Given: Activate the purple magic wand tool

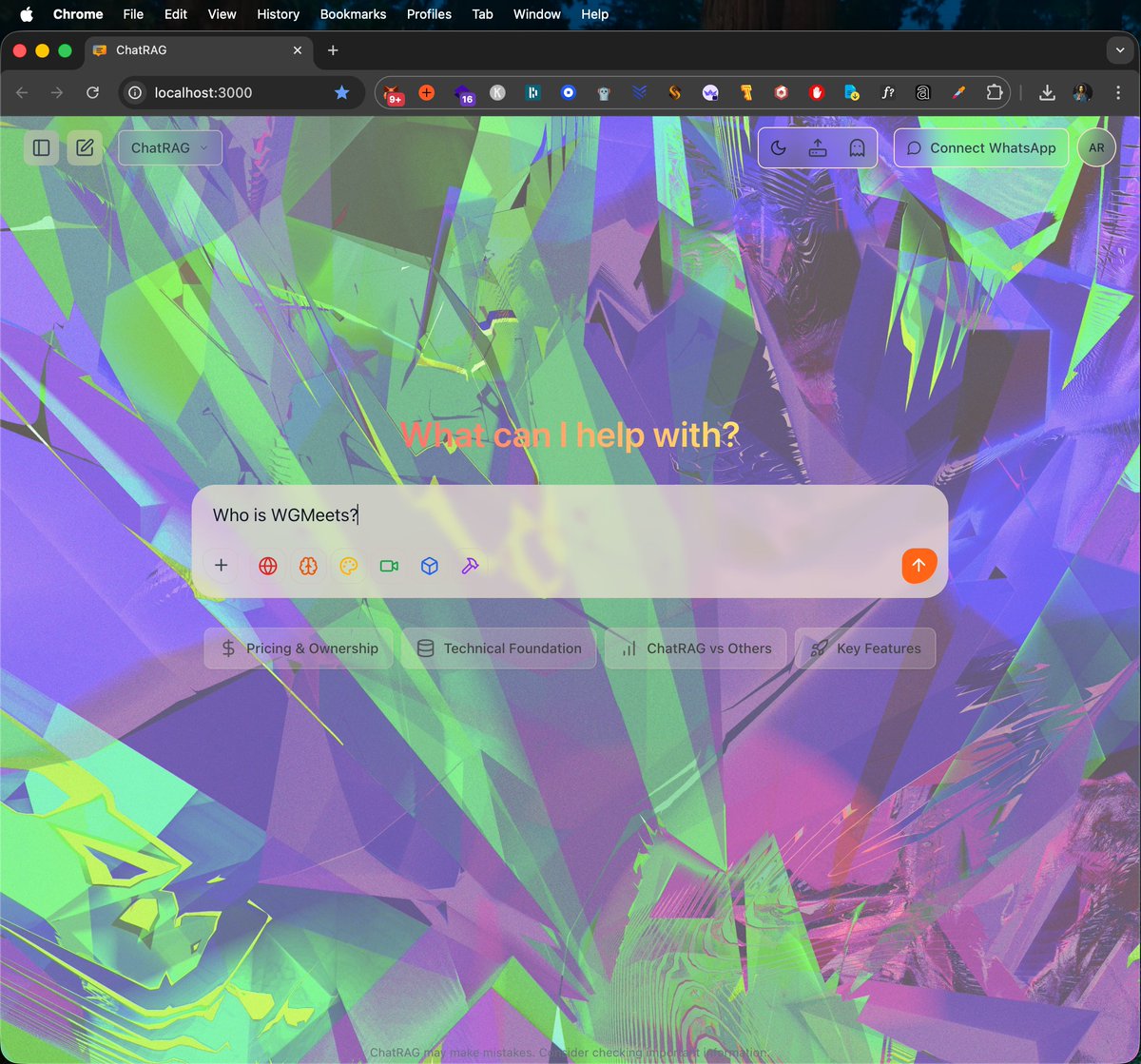Looking at the screenshot, I should pos(469,566).
